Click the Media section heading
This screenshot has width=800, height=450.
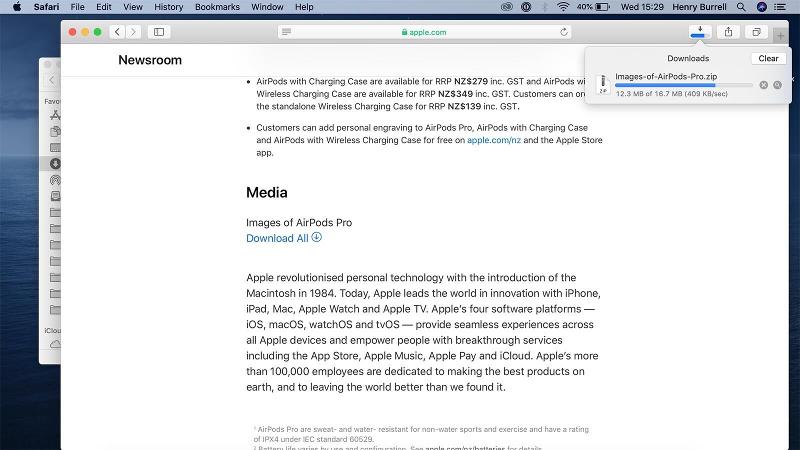coord(266,192)
